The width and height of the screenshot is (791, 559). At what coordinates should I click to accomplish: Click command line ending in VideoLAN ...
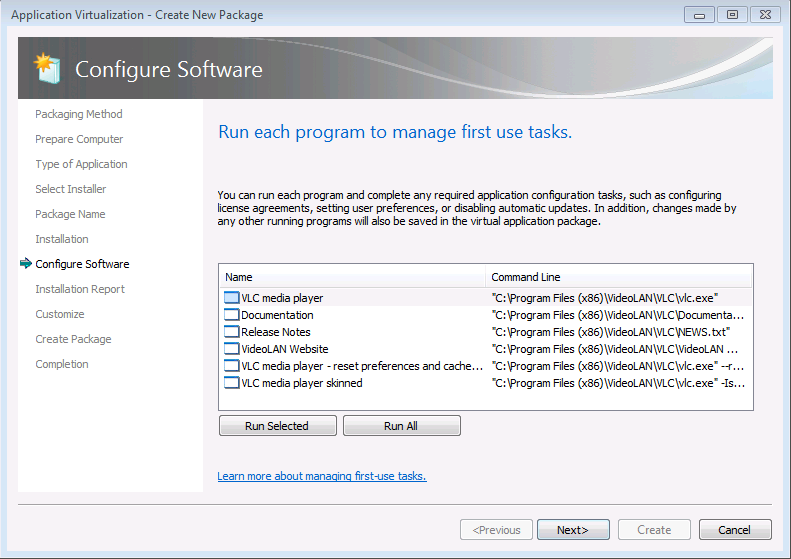tap(615, 349)
